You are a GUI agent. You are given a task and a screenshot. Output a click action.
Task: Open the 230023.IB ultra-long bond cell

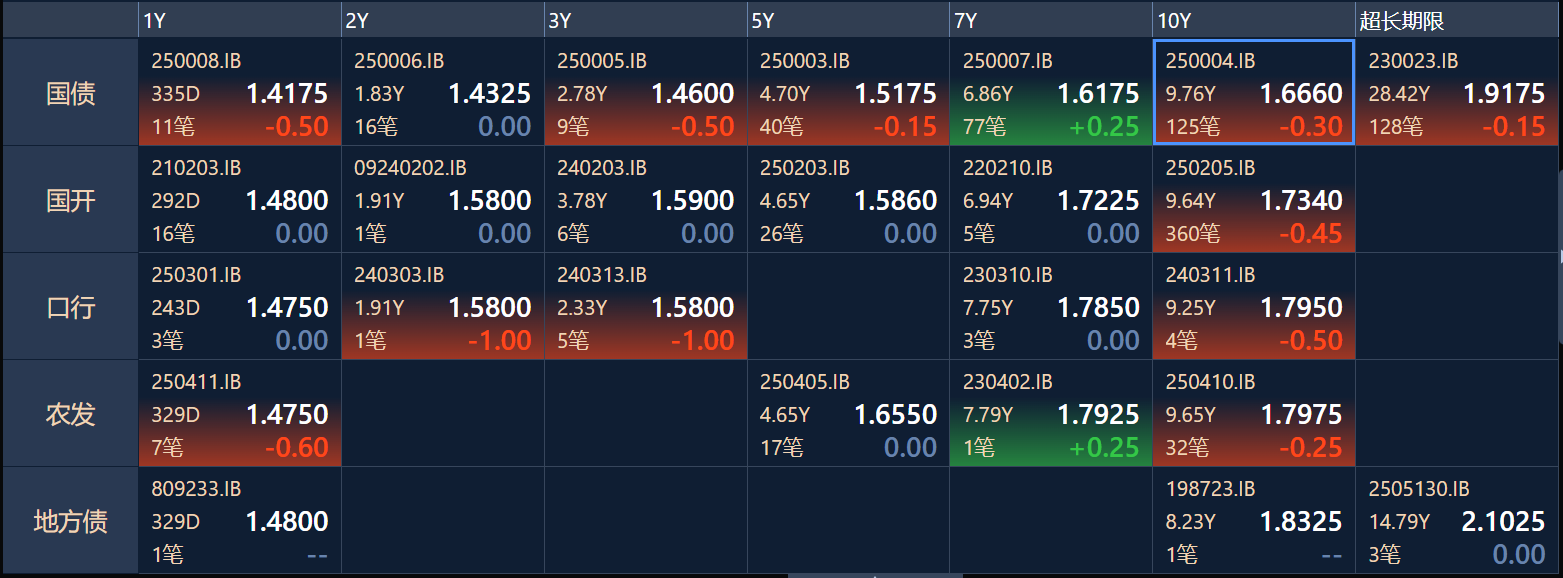click(x=1457, y=93)
